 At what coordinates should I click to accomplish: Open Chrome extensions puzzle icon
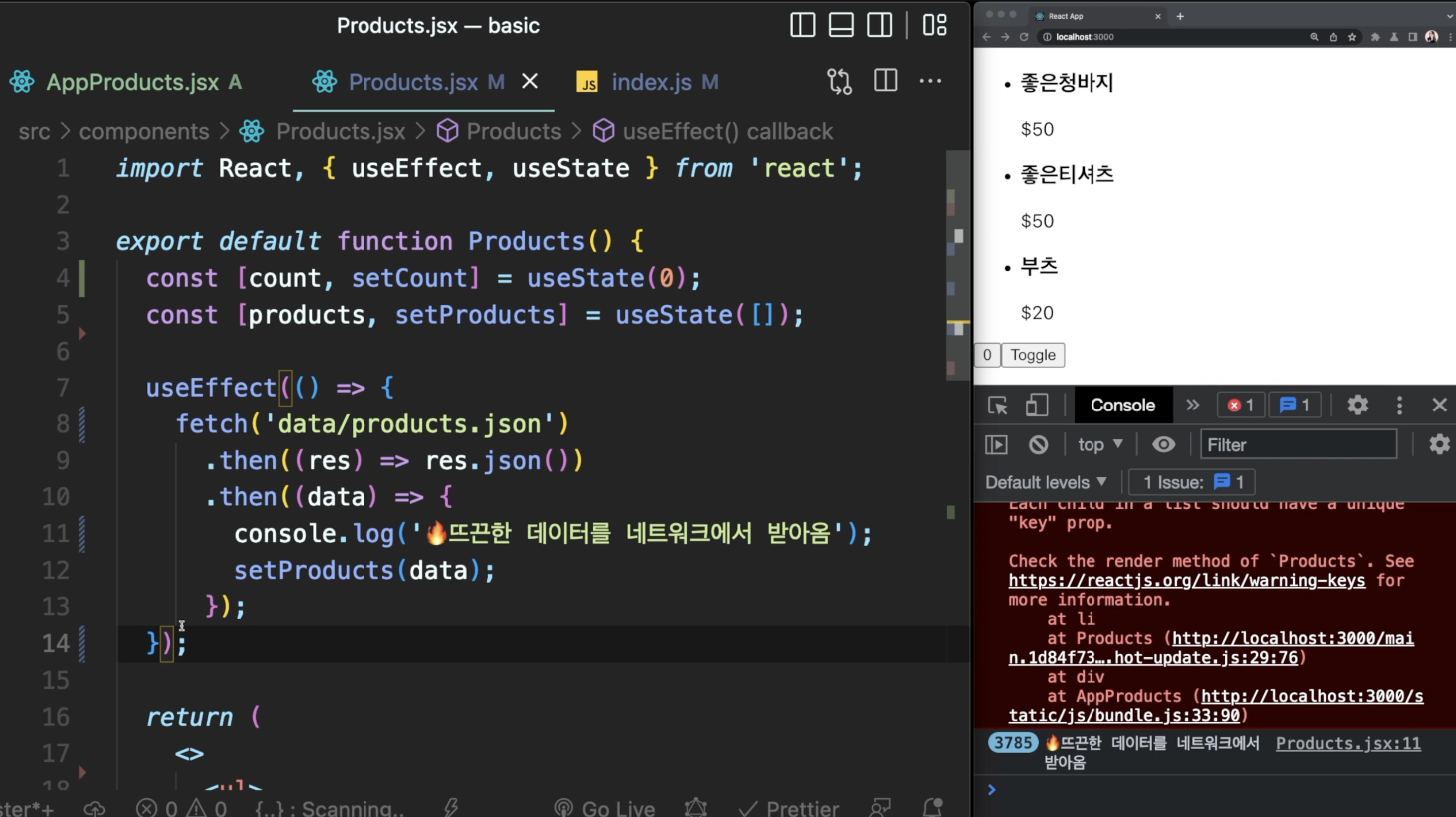point(1375,37)
